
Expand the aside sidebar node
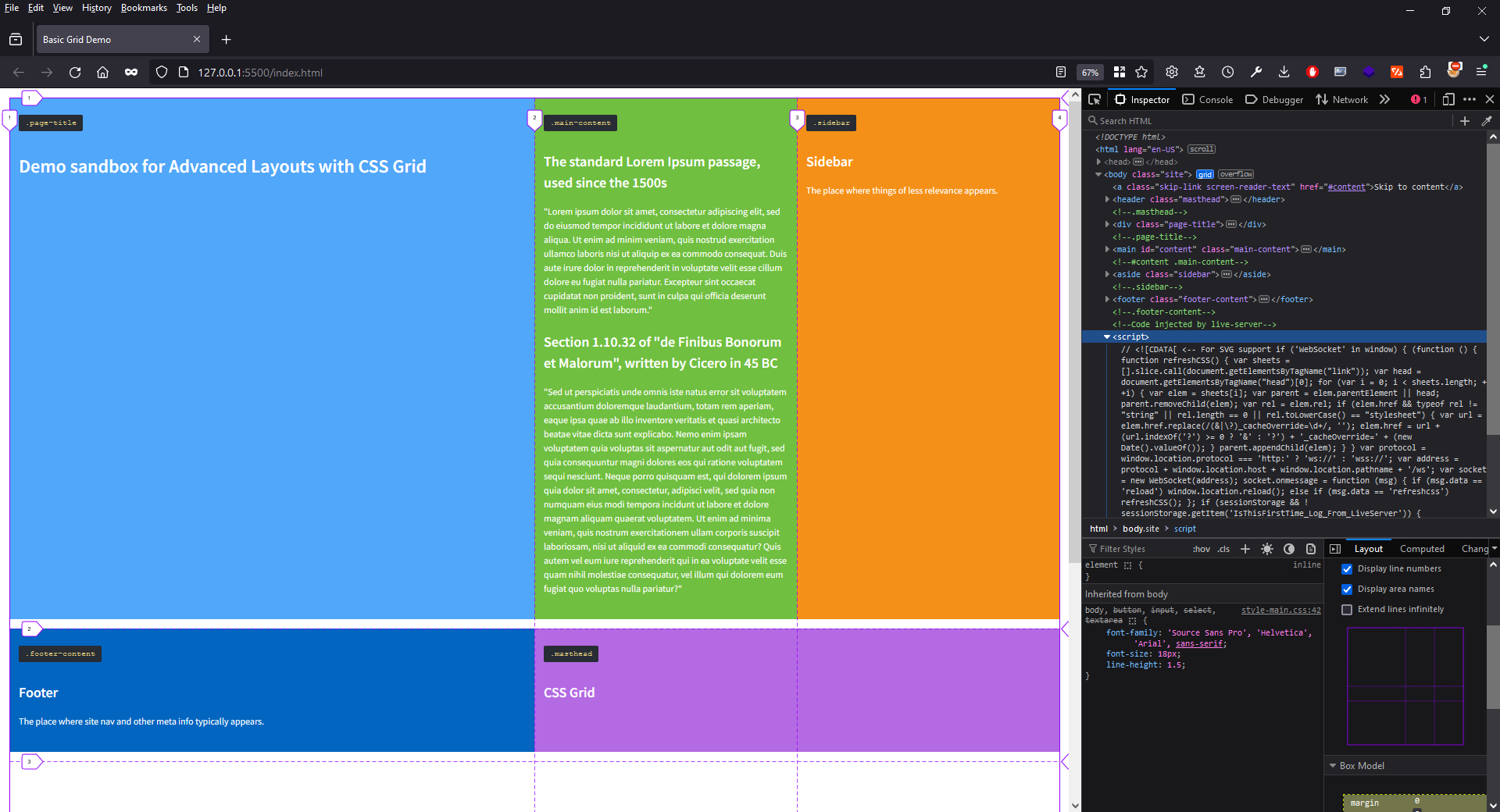(1108, 274)
